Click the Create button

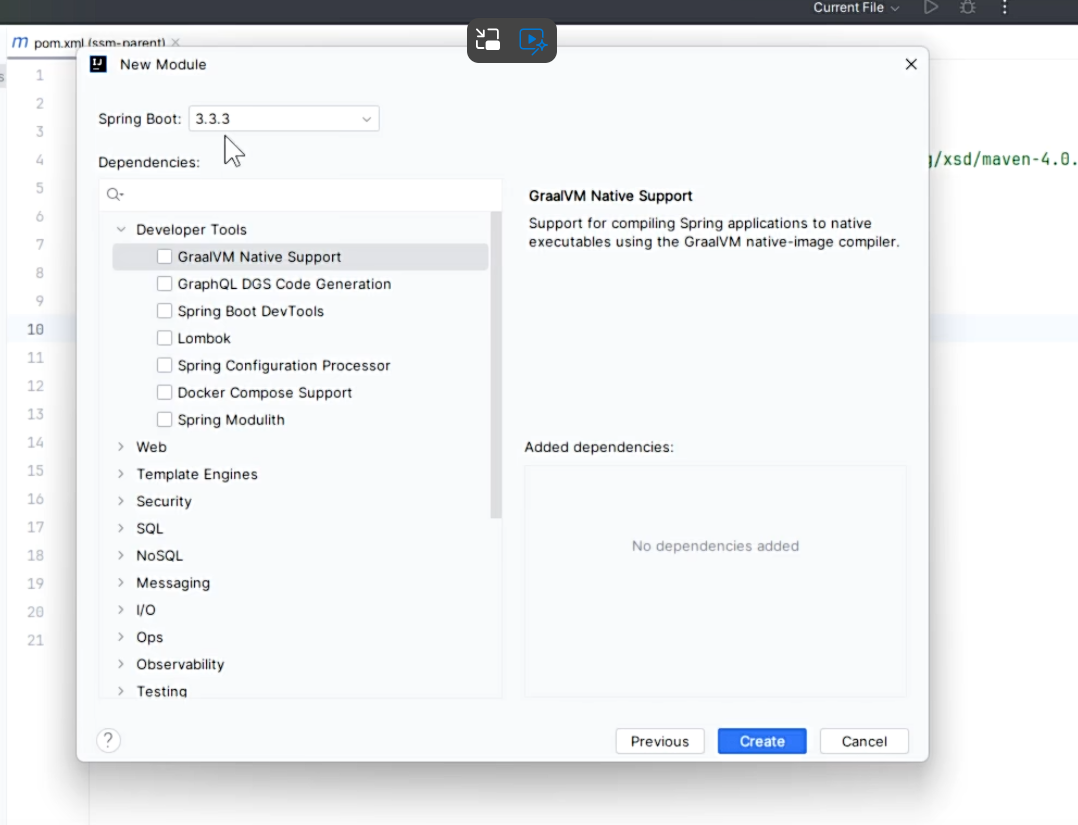pos(762,741)
